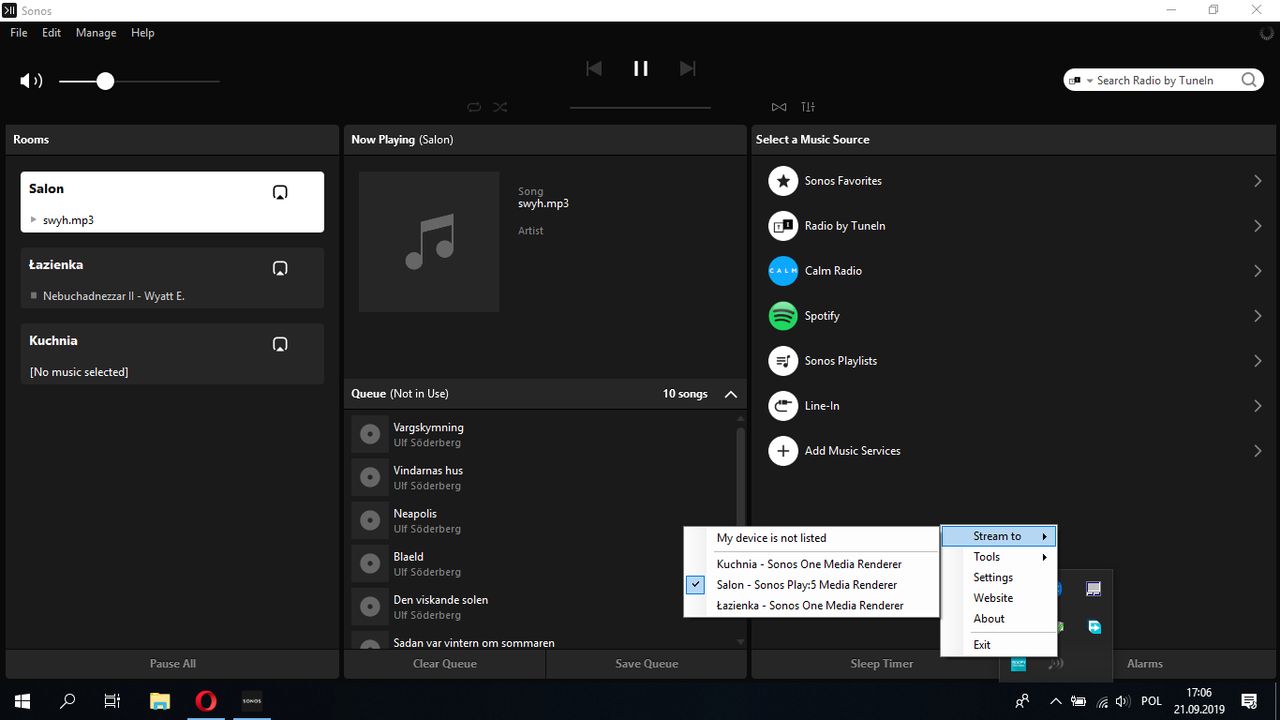
Task: Toggle the crossfade icon
Action: [779, 107]
